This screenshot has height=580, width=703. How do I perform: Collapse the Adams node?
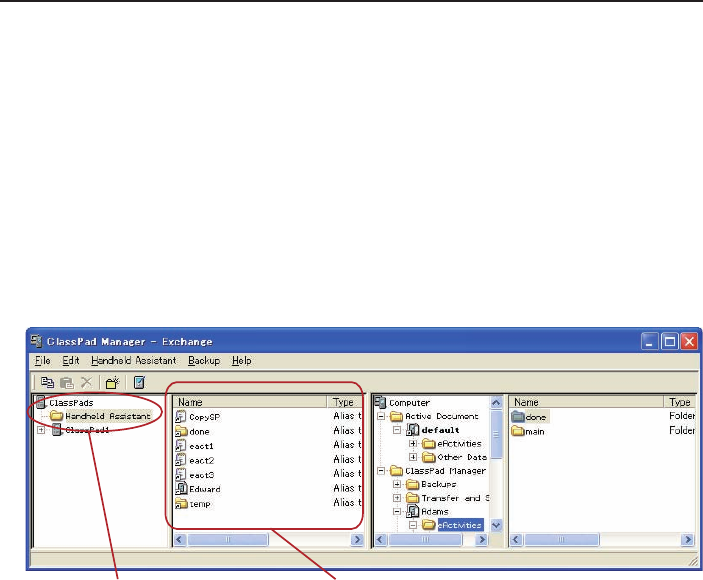397,511
